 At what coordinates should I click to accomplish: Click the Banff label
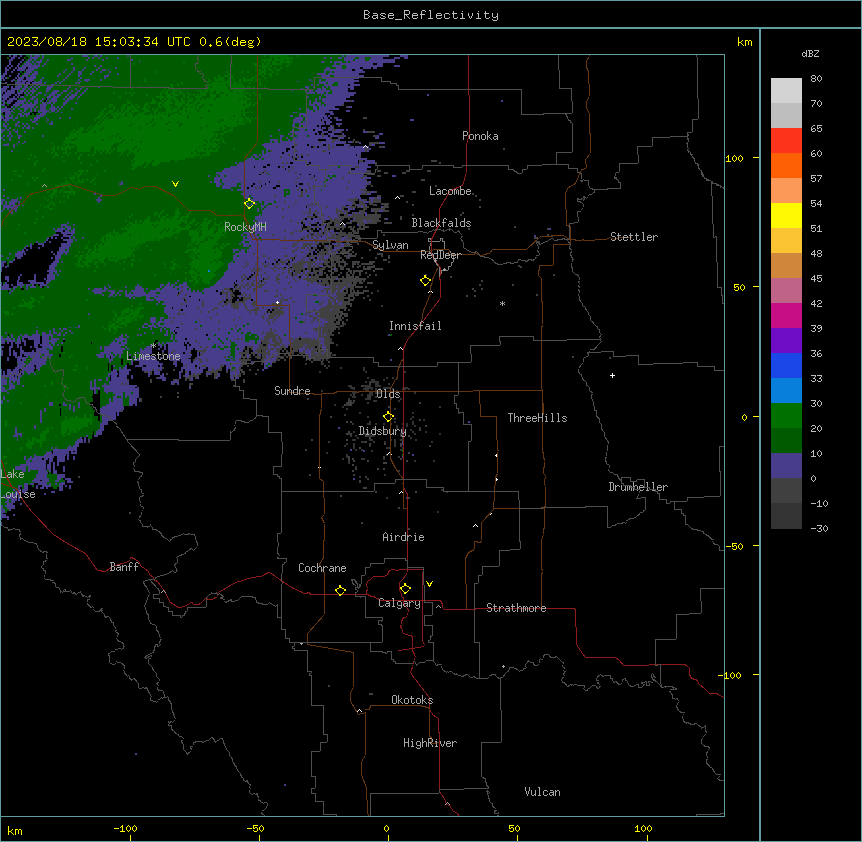pos(124,567)
